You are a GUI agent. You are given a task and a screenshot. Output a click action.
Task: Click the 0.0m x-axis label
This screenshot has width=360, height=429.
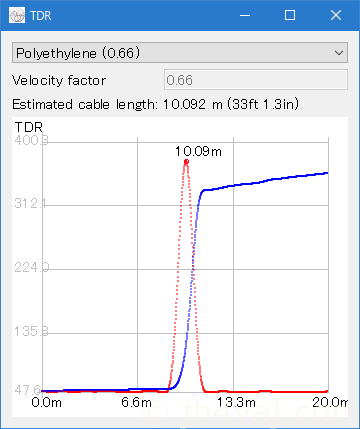(46, 402)
